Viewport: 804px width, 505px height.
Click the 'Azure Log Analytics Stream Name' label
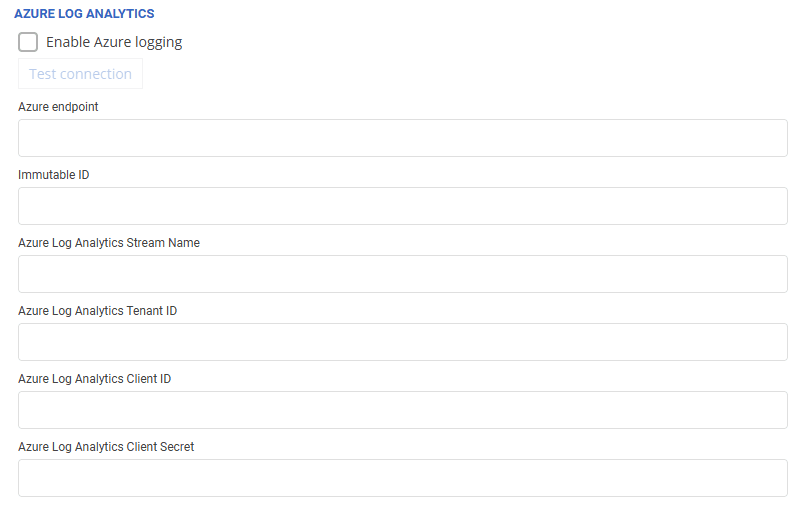tap(109, 243)
